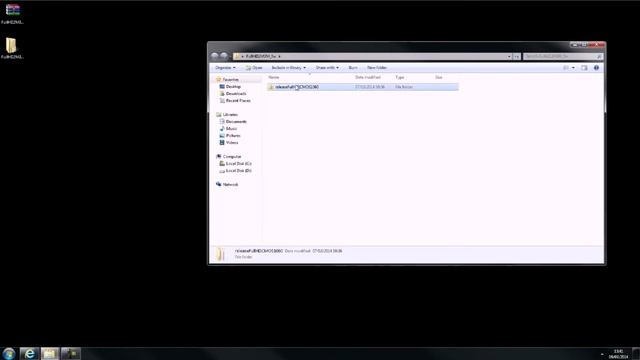Click the taskbar clock and date
This screenshot has height=360, width=640.
618,354
